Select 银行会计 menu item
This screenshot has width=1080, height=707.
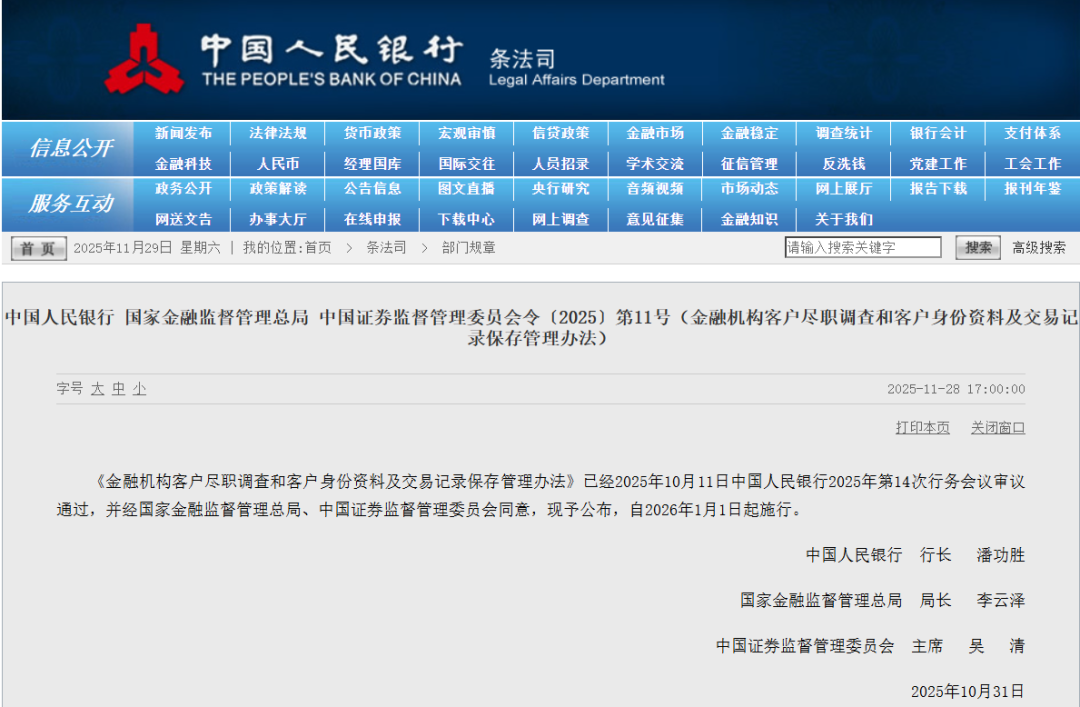pyautogui.click(x=938, y=133)
